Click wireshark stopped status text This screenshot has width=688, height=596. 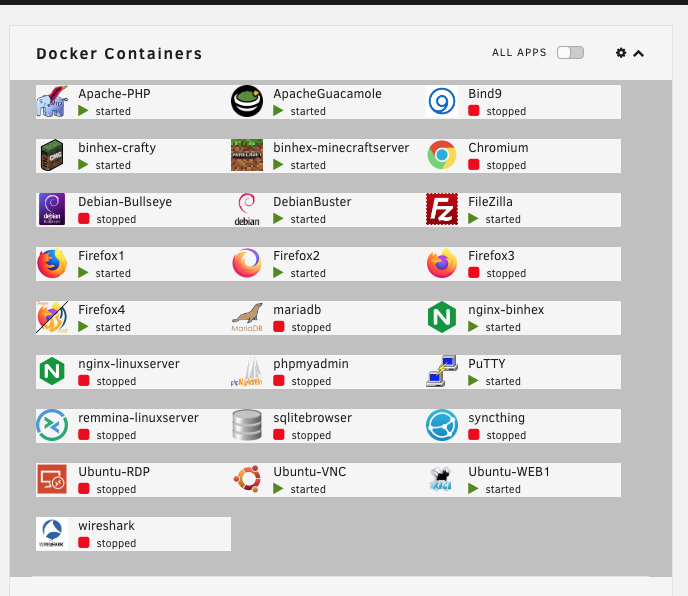tap(116, 543)
